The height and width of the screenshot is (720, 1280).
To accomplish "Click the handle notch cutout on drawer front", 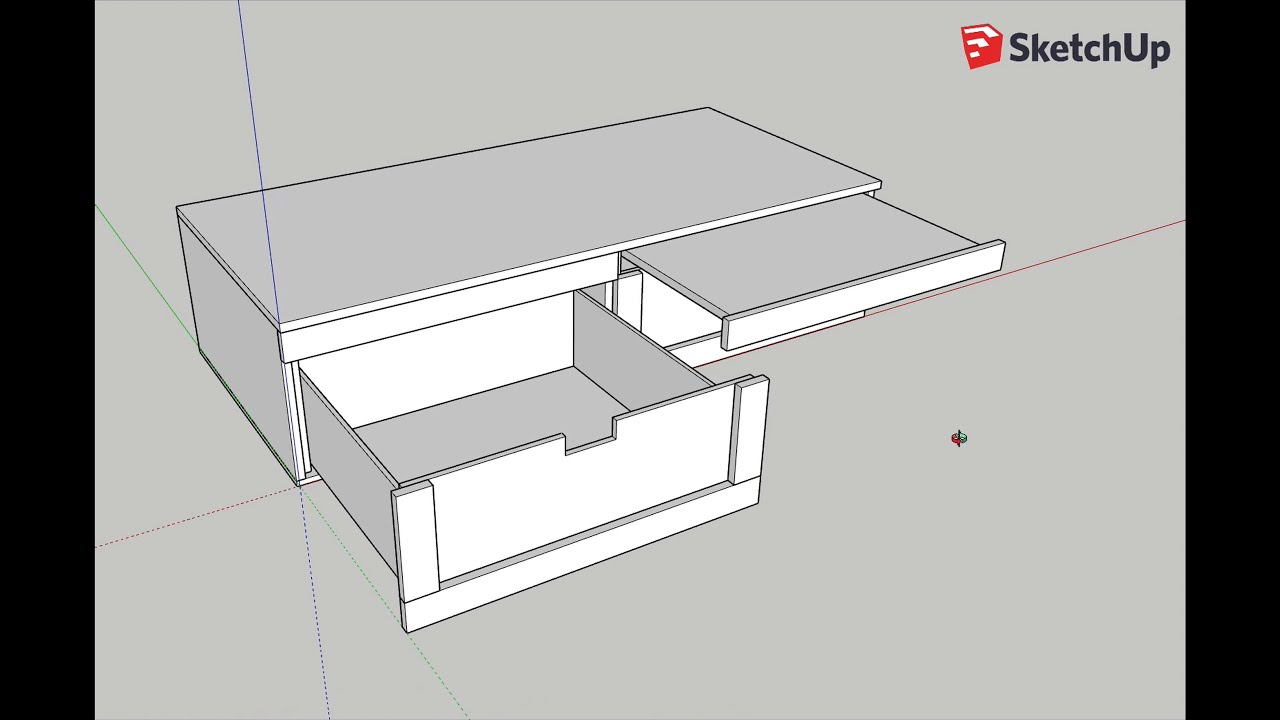I will click(590, 435).
